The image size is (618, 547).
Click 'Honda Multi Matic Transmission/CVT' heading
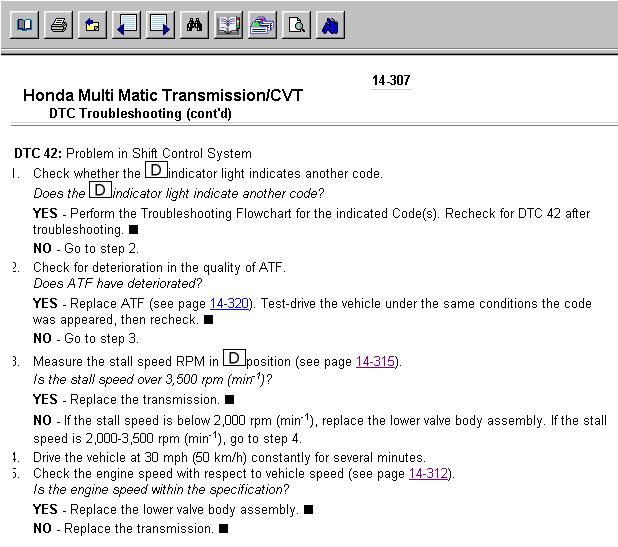click(163, 95)
